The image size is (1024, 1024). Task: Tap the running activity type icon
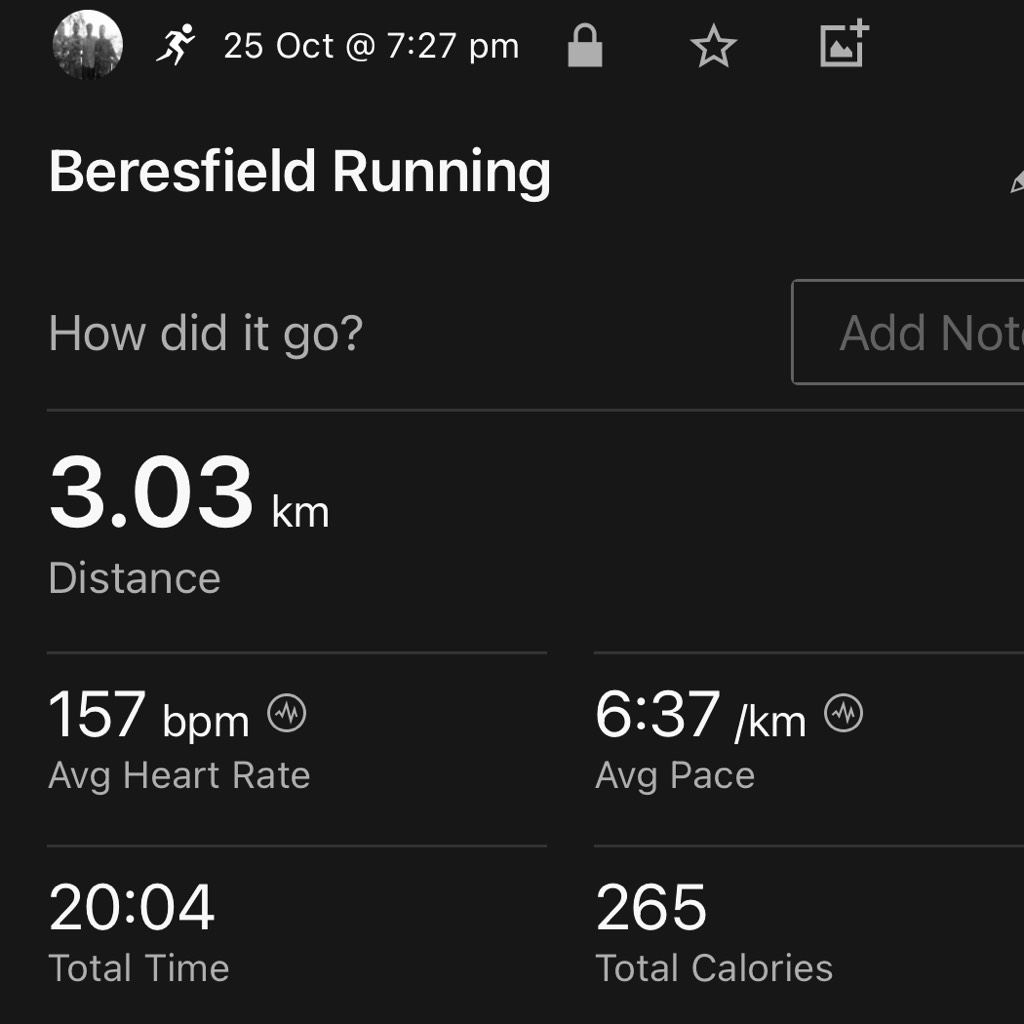click(176, 45)
